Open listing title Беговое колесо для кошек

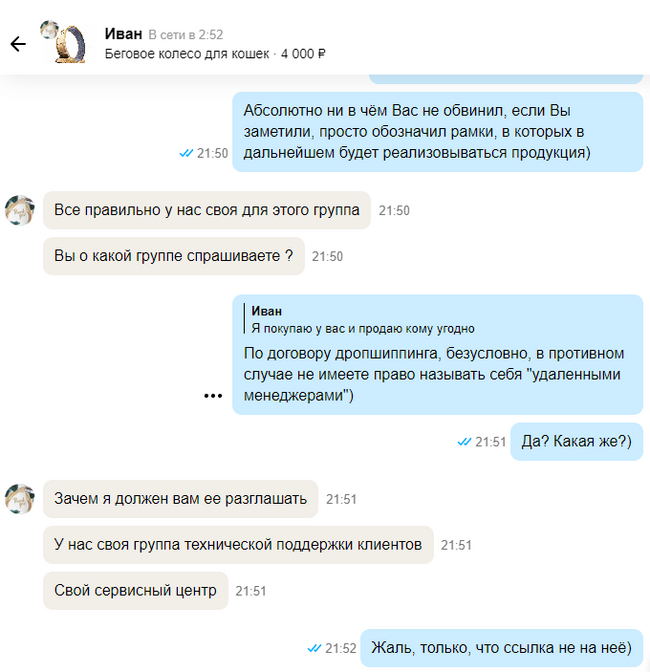187,54
